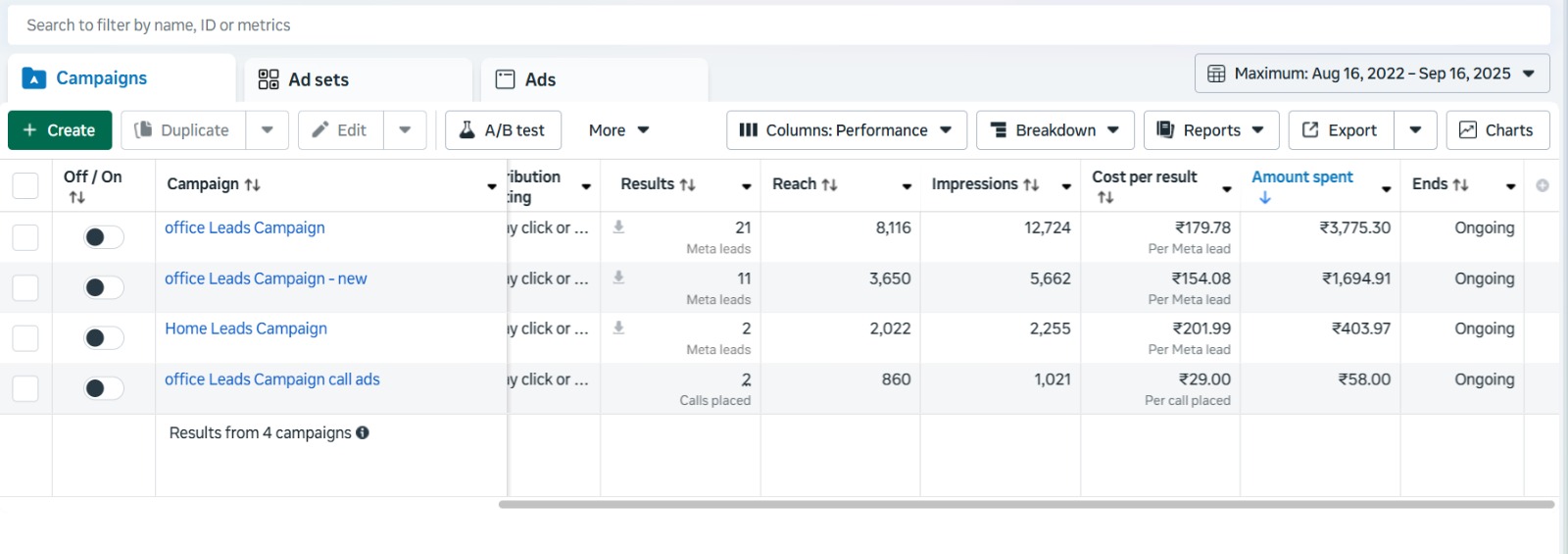Open the date range dropdown
1568x554 pixels.
(1371, 74)
